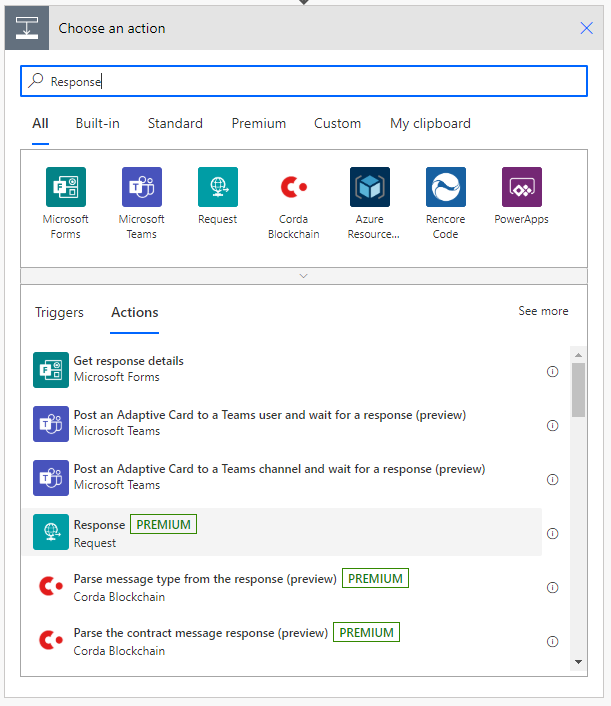Select the Microsoft Forms connector icon
Image resolution: width=611 pixels, height=706 pixels.
coord(66,187)
